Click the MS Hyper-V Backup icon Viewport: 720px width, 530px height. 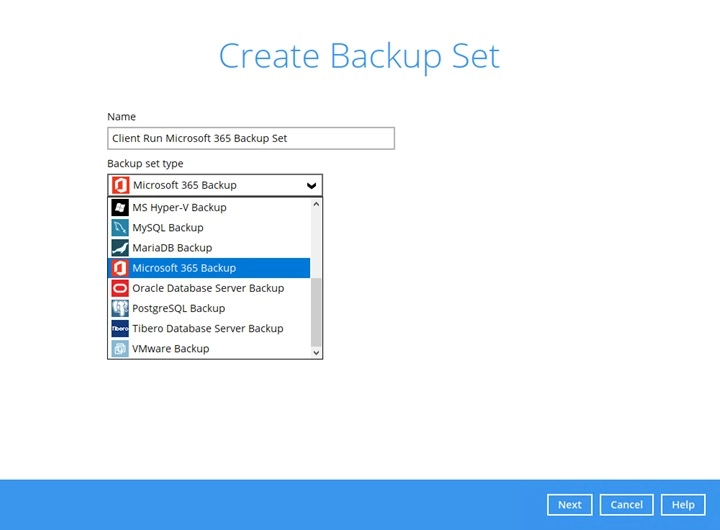tap(120, 208)
